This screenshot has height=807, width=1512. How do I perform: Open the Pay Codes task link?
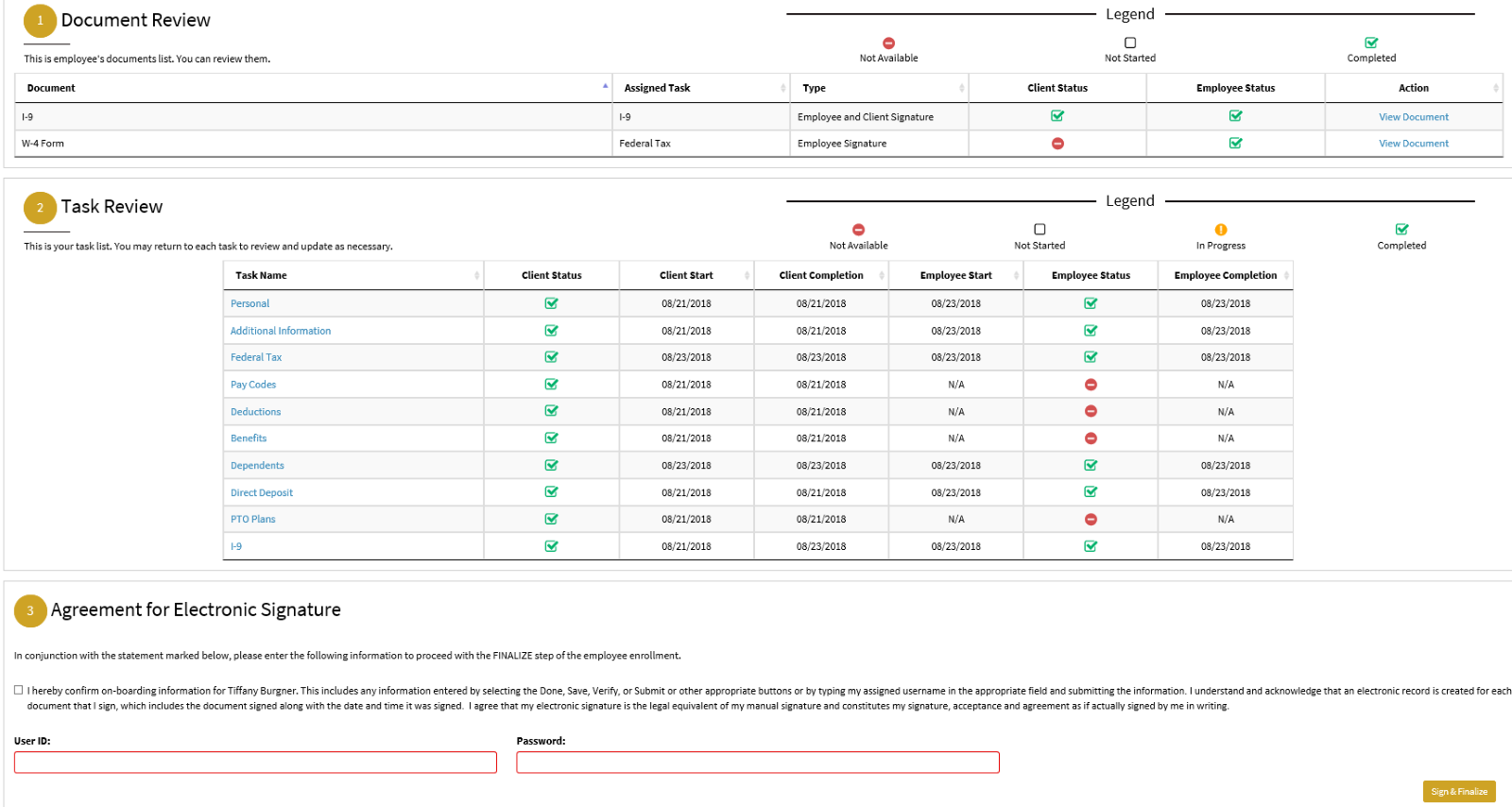pyautogui.click(x=253, y=385)
